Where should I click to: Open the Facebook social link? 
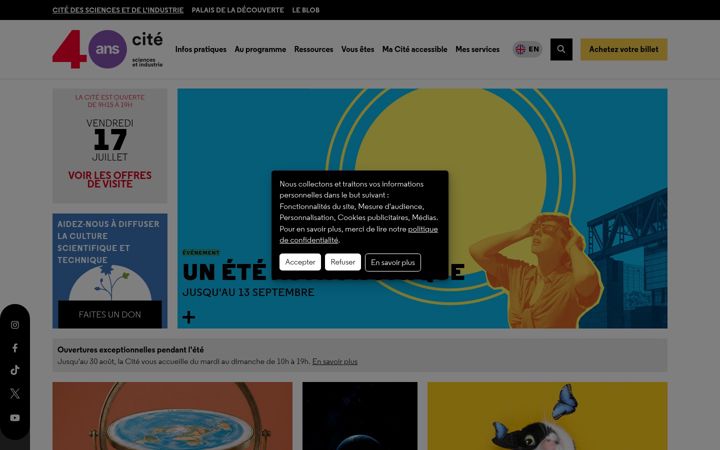pos(15,348)
